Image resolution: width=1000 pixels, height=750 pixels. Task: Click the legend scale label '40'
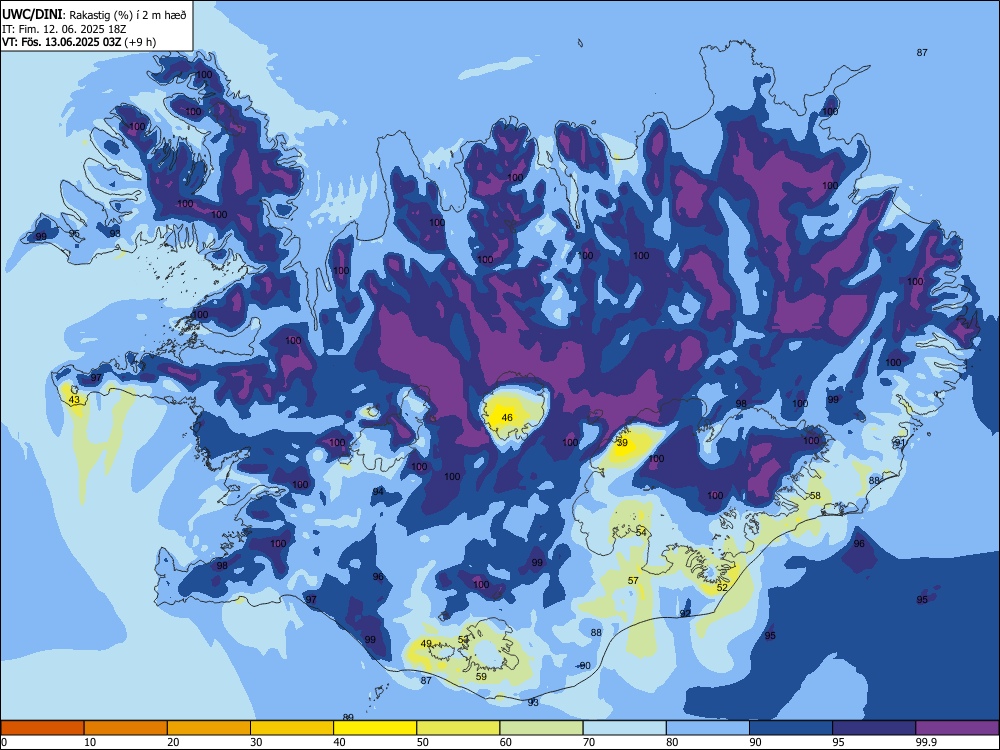[x=340, y=742]
